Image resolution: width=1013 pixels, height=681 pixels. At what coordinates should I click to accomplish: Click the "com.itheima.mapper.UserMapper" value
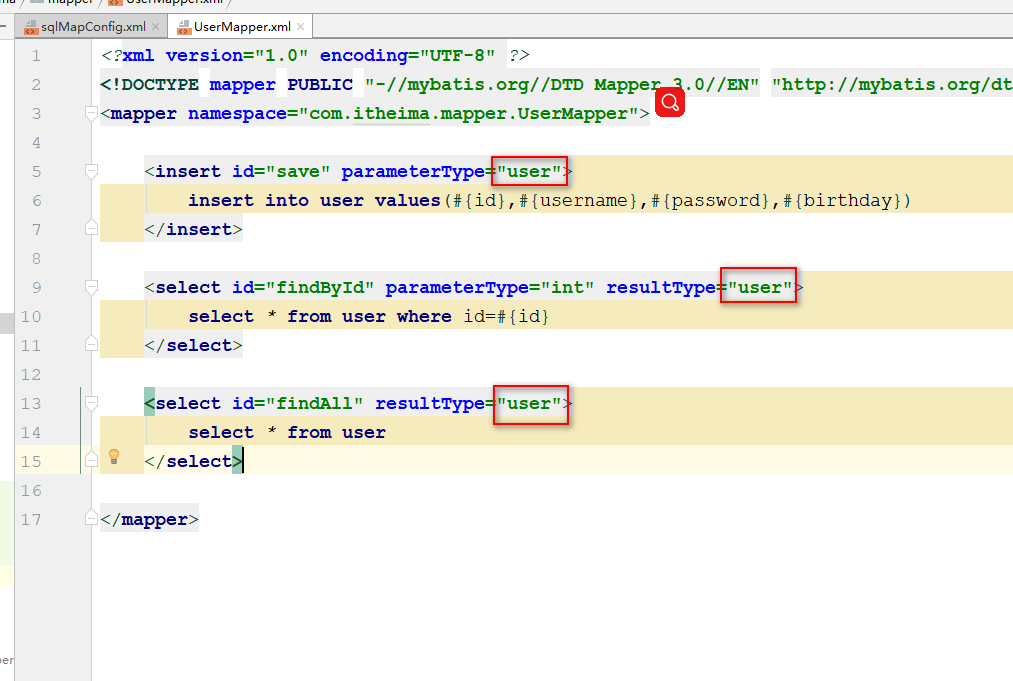[x=468, y=114]
